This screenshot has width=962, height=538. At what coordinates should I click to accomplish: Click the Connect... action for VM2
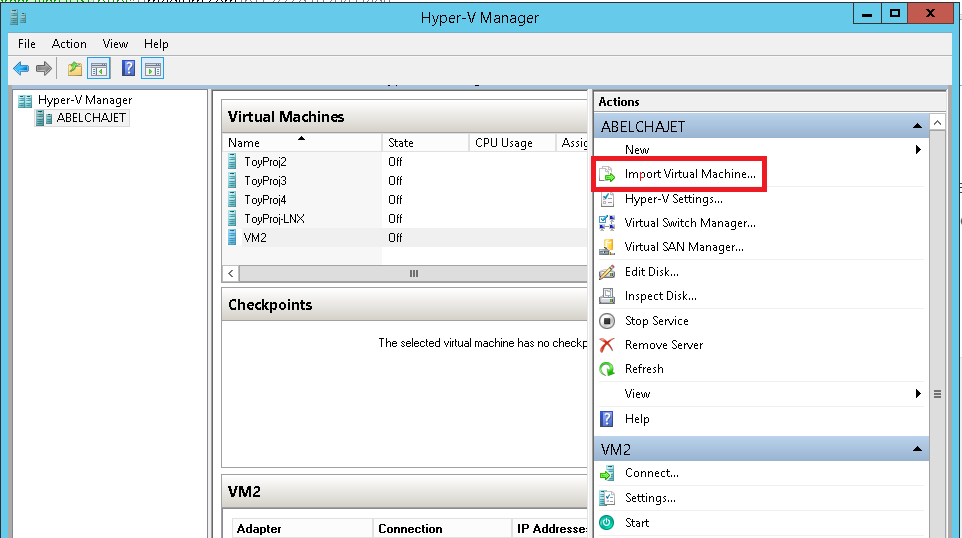652,473
